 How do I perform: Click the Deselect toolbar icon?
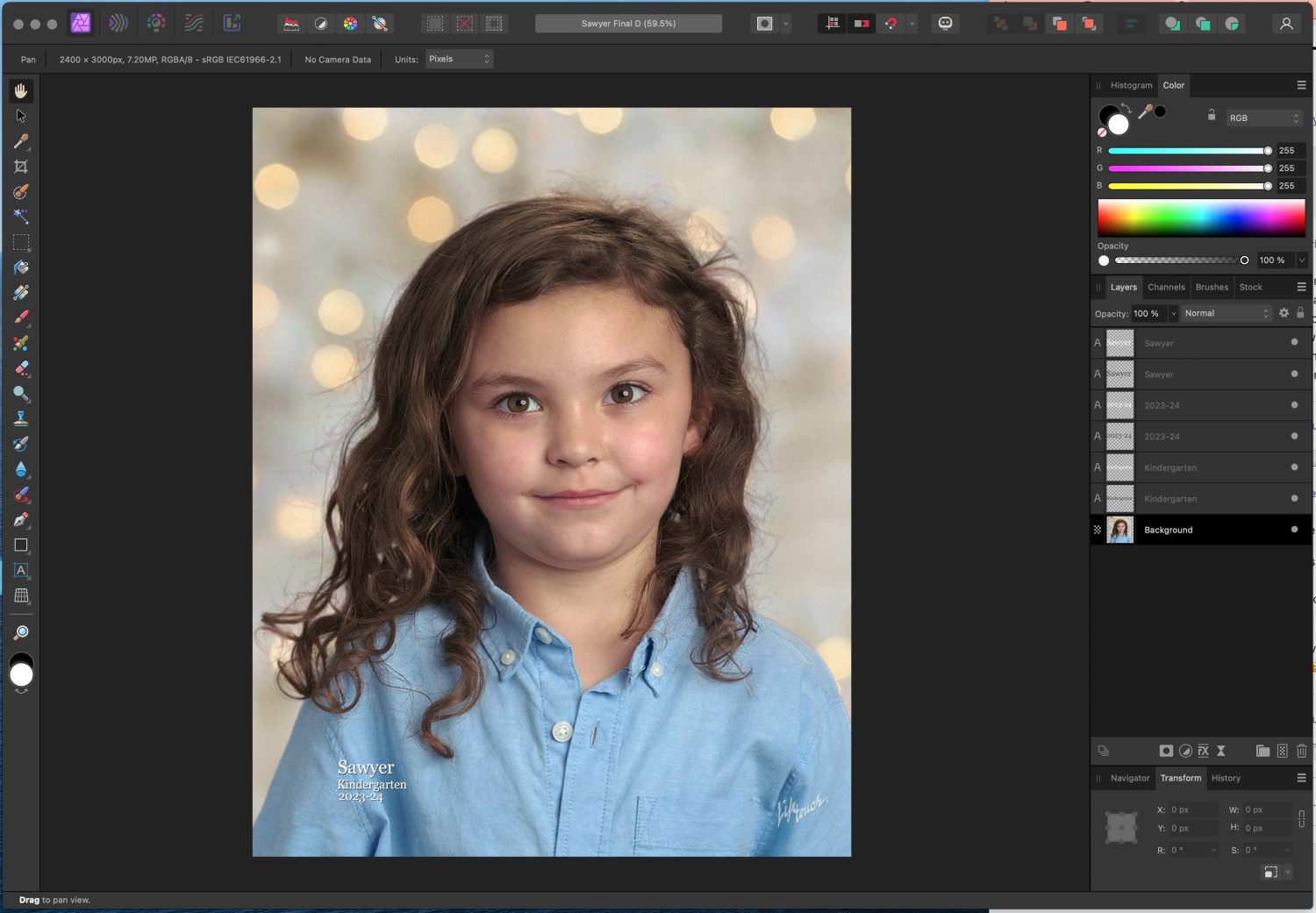(465, 24)
